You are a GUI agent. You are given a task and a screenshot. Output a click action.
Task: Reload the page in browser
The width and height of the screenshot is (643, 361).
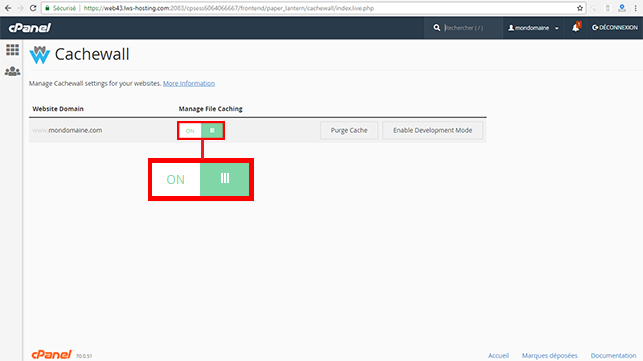click(x=33, y=8)
